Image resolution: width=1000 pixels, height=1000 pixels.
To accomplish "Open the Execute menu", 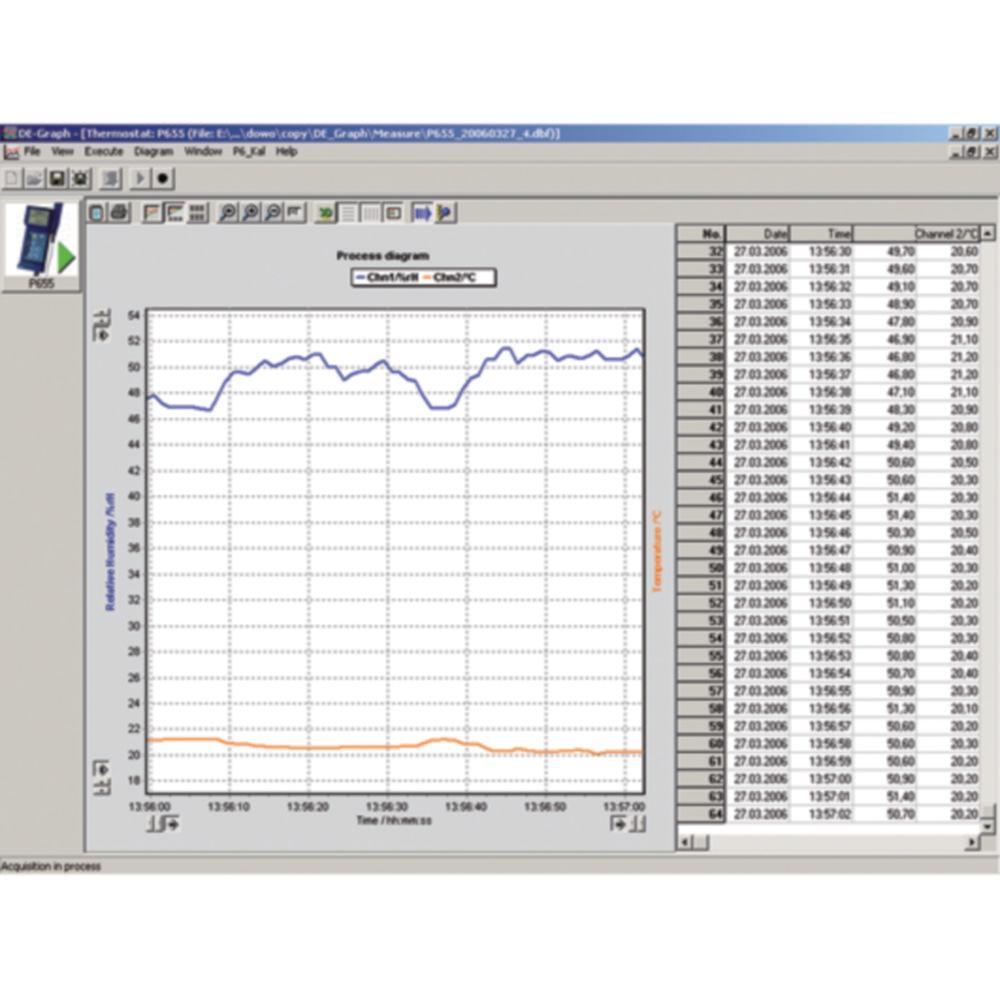I will pyautogui.click(x=103, y=151).
